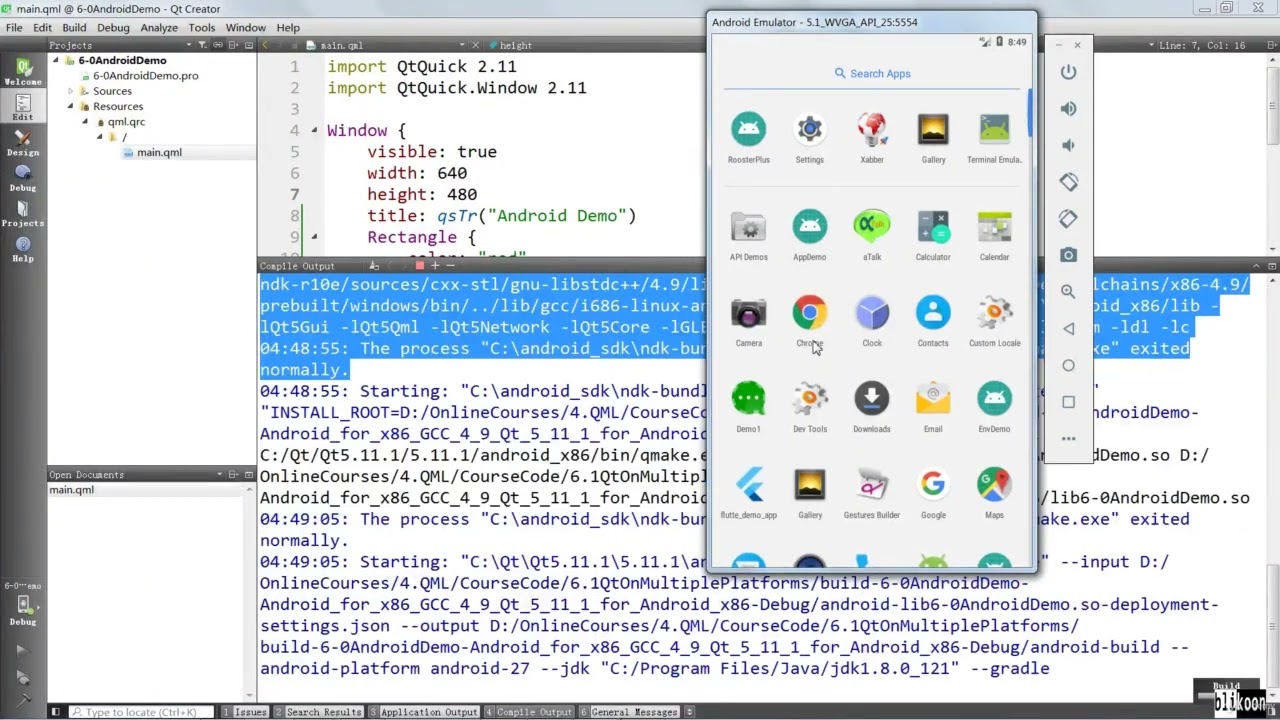Rotate emulator left icon
This screenshot has width=1280, height=720.
[1068, 182]
